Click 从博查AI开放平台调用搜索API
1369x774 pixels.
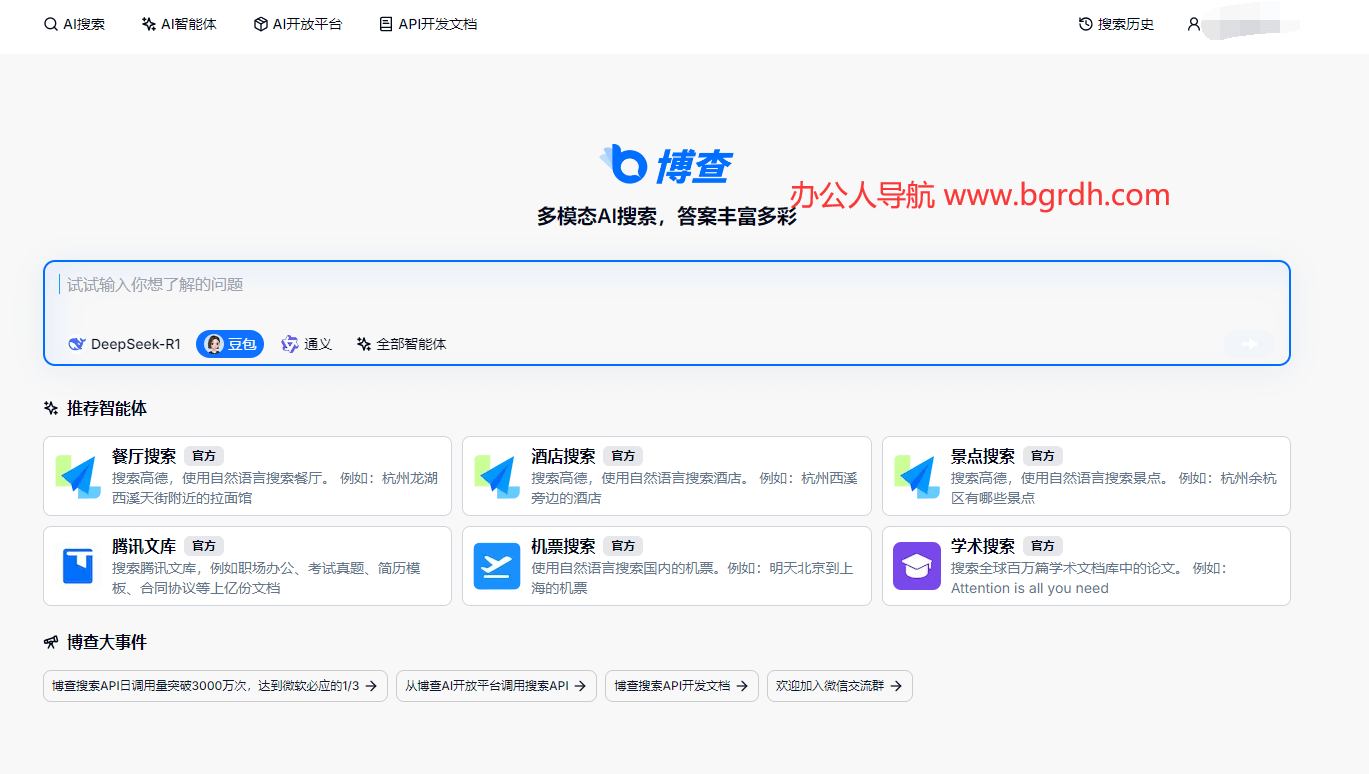pyautogui.click(x=496, y=686)
